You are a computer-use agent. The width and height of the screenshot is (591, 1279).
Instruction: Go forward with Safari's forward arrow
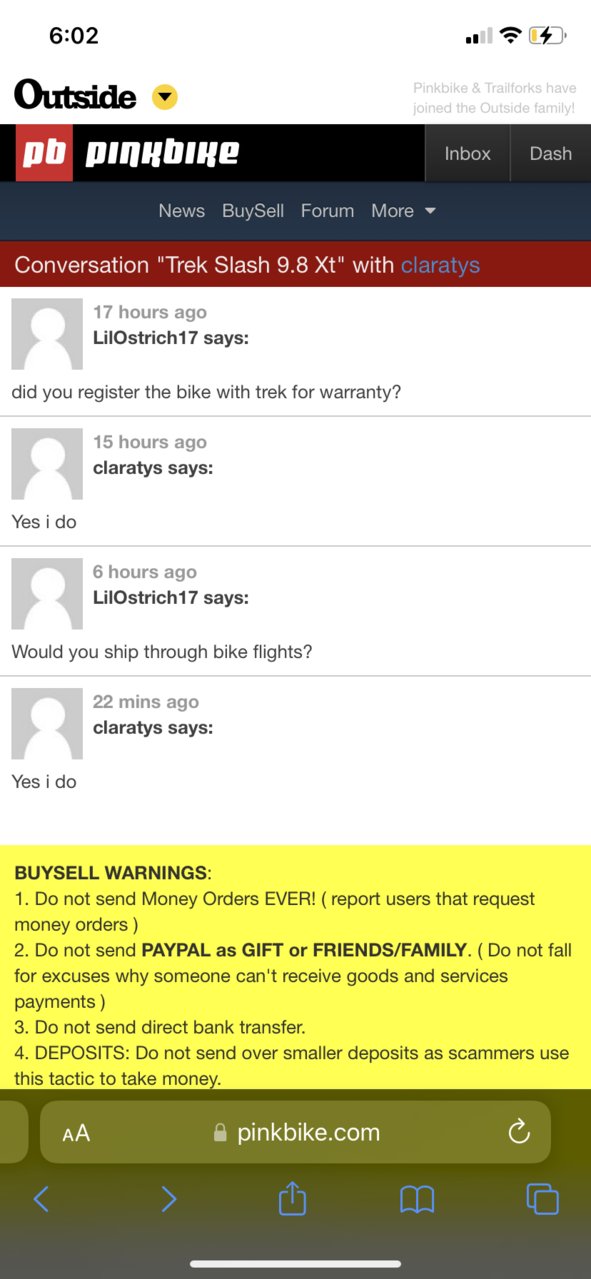168,1199
